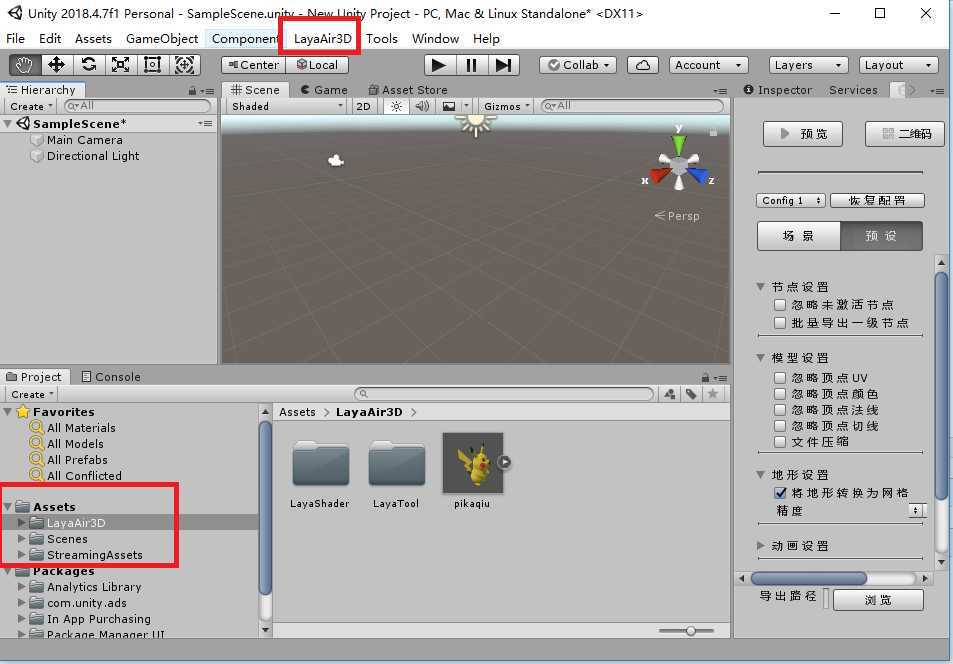Open the Shaded draw mode dropdown
The width and height of the screenshot is (953, 664).
pyautogui.click(x=287, y=106)
